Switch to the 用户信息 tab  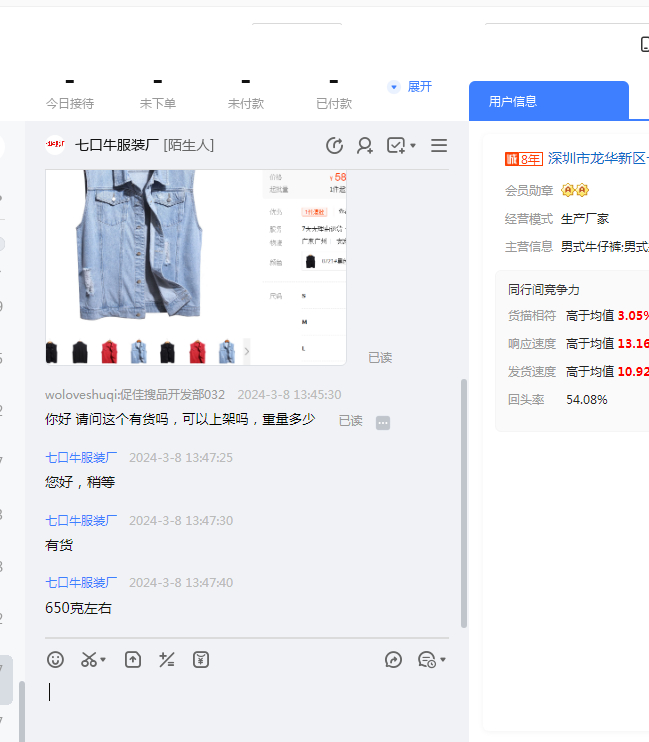513,101
